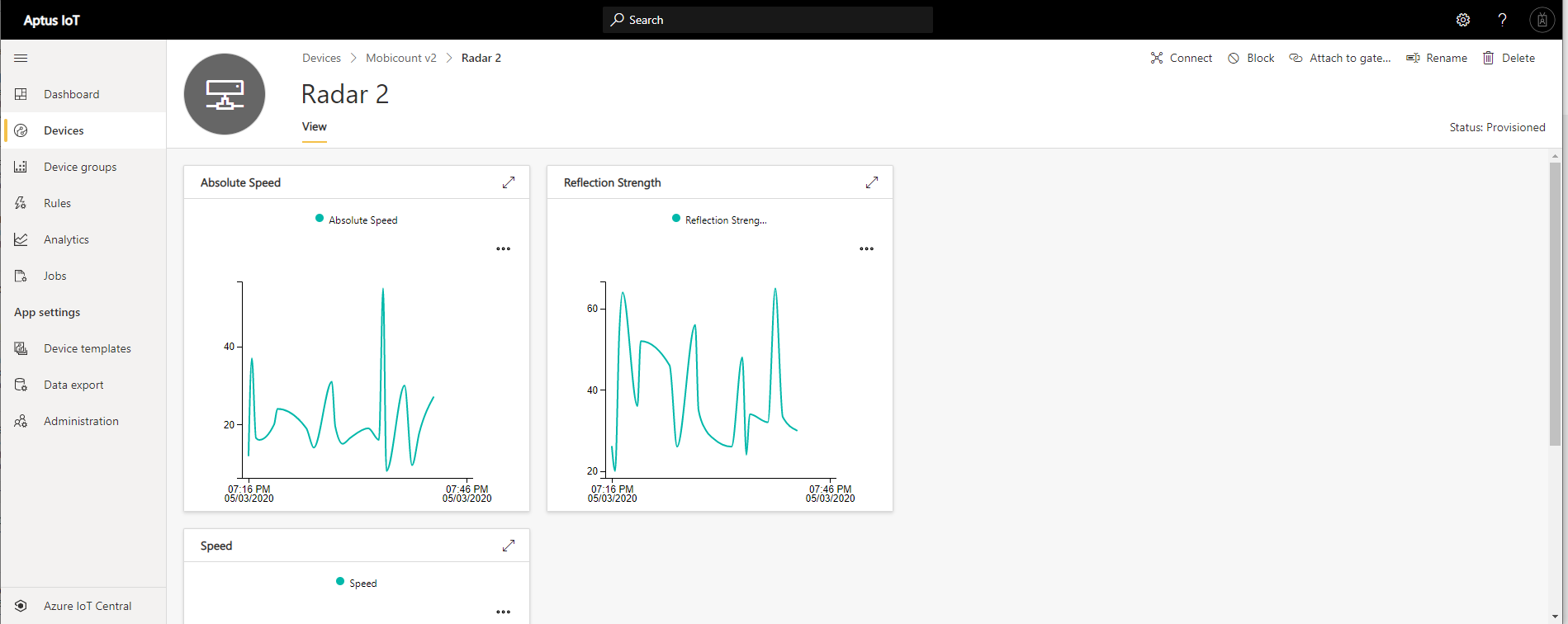1568x624 pixels.
Task: Open Device groups
Action: [83, 167]
